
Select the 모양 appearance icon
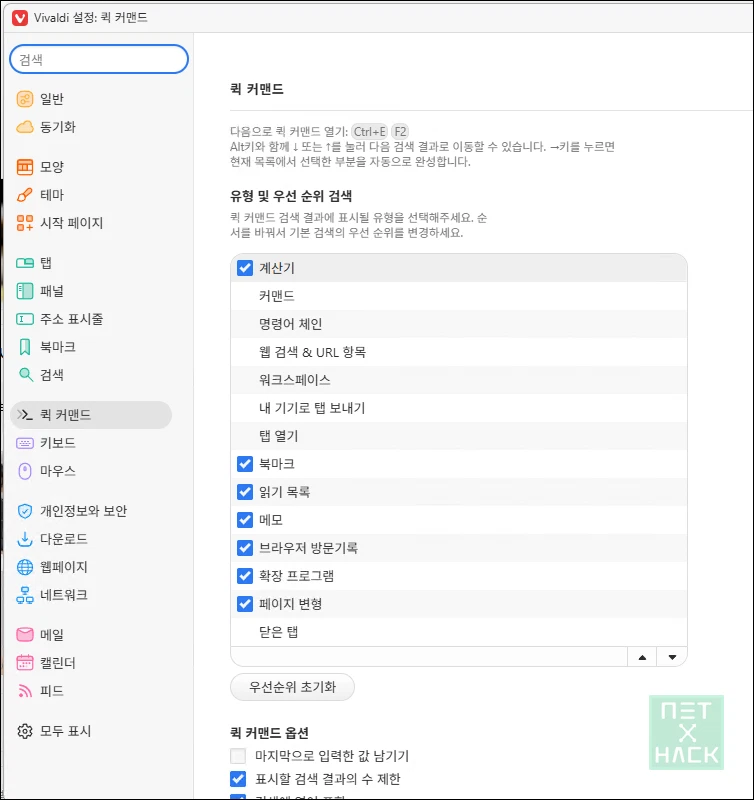point(24,167)
